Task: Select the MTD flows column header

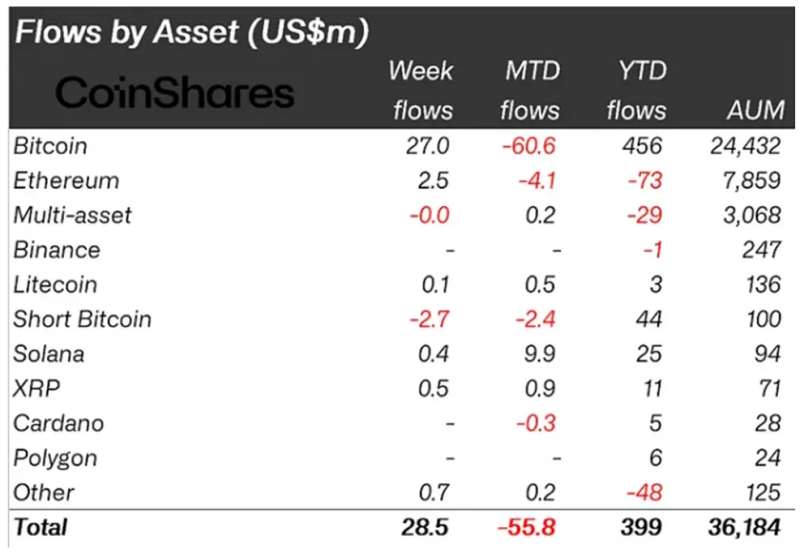Action: pyautogui.click(x=531, y=90)
